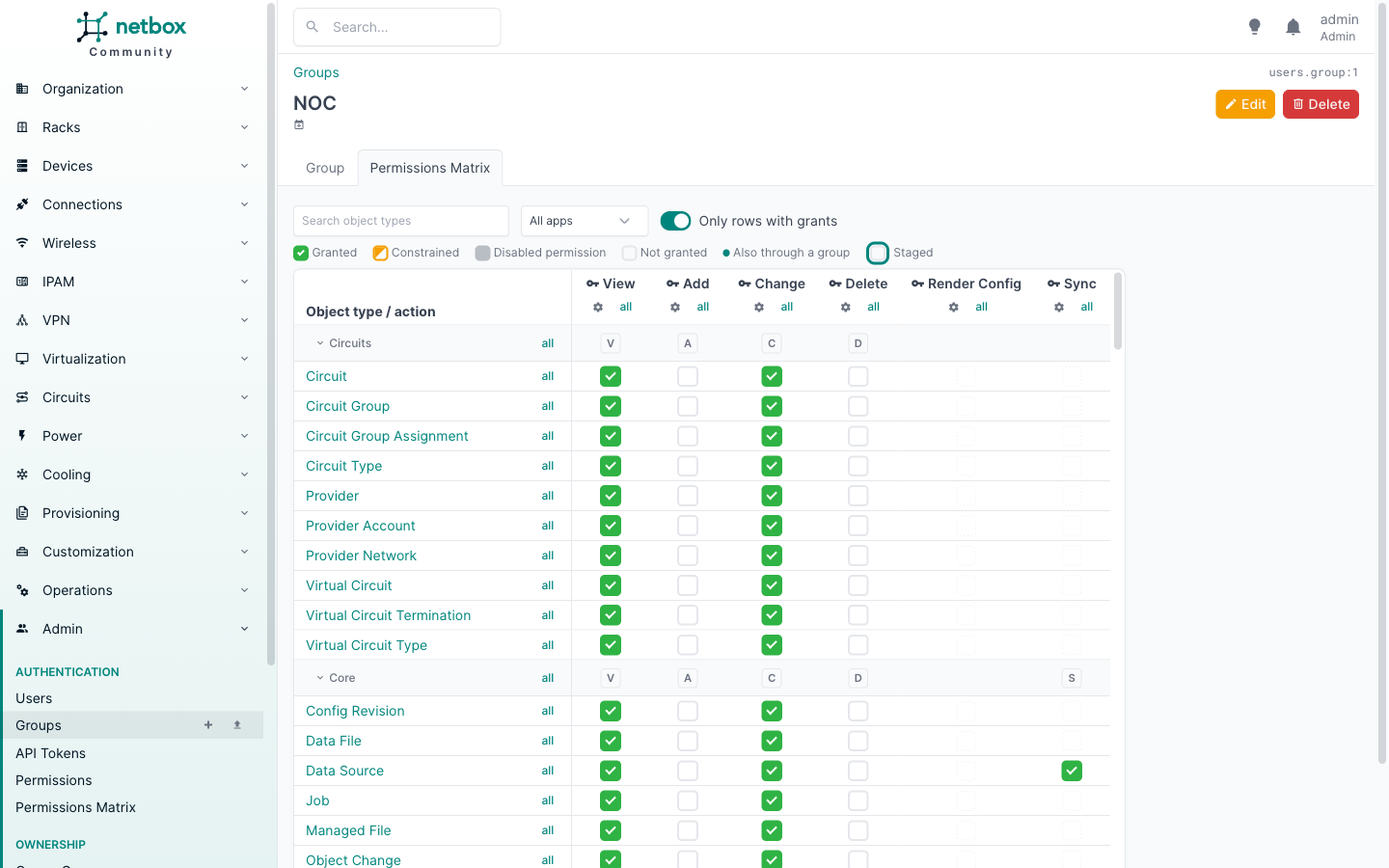Viewport: 1389px width, 868px height.
Task: Click the Organization building icon in sidebar
Action: point(22,89)
